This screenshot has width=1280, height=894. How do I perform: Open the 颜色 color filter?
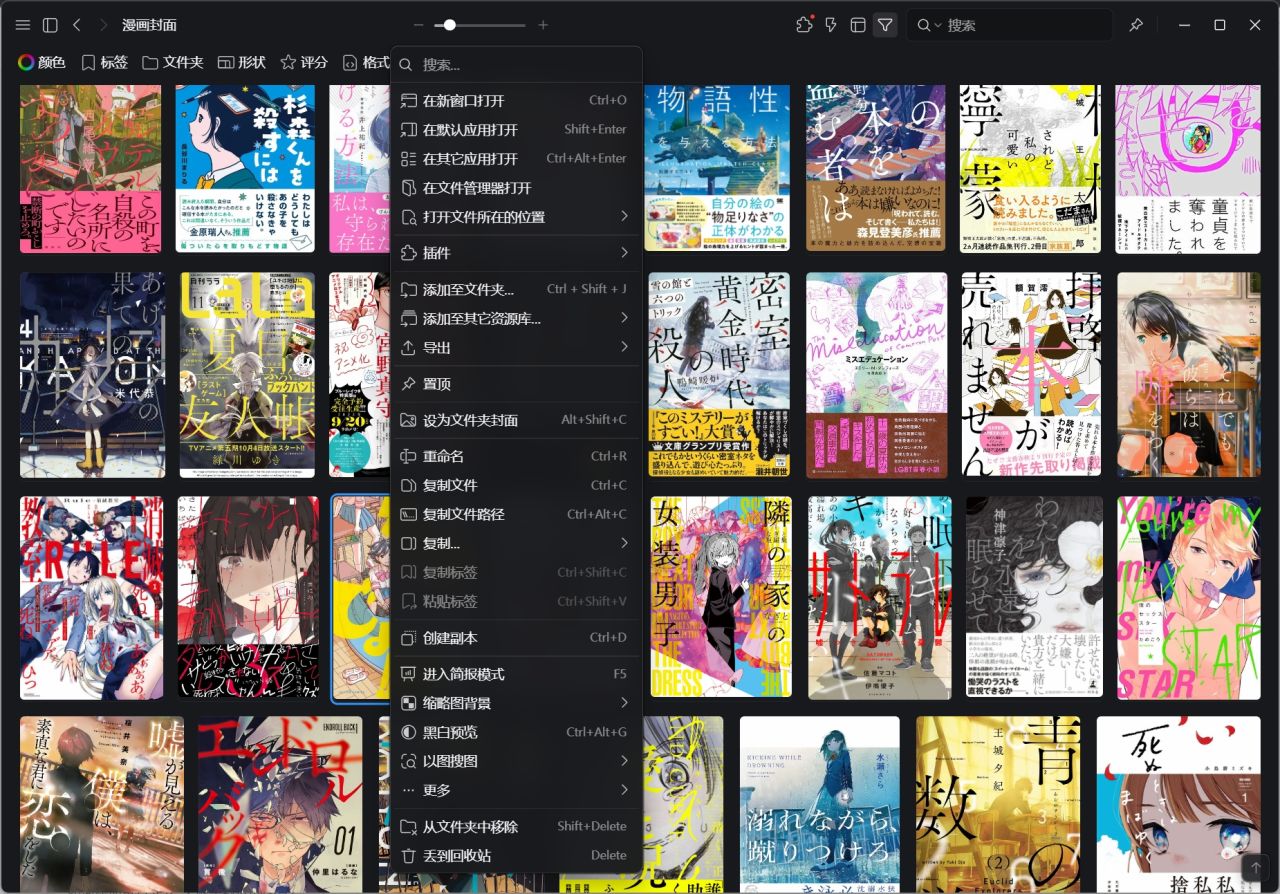click(x=42, y=62)
